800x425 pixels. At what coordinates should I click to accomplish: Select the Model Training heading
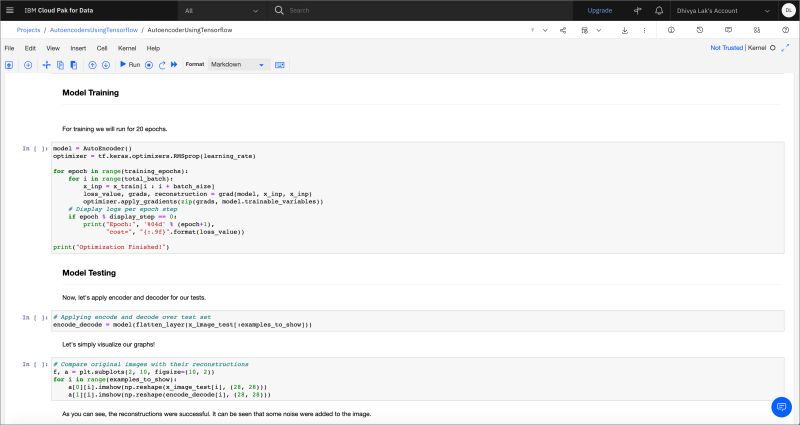90,93
